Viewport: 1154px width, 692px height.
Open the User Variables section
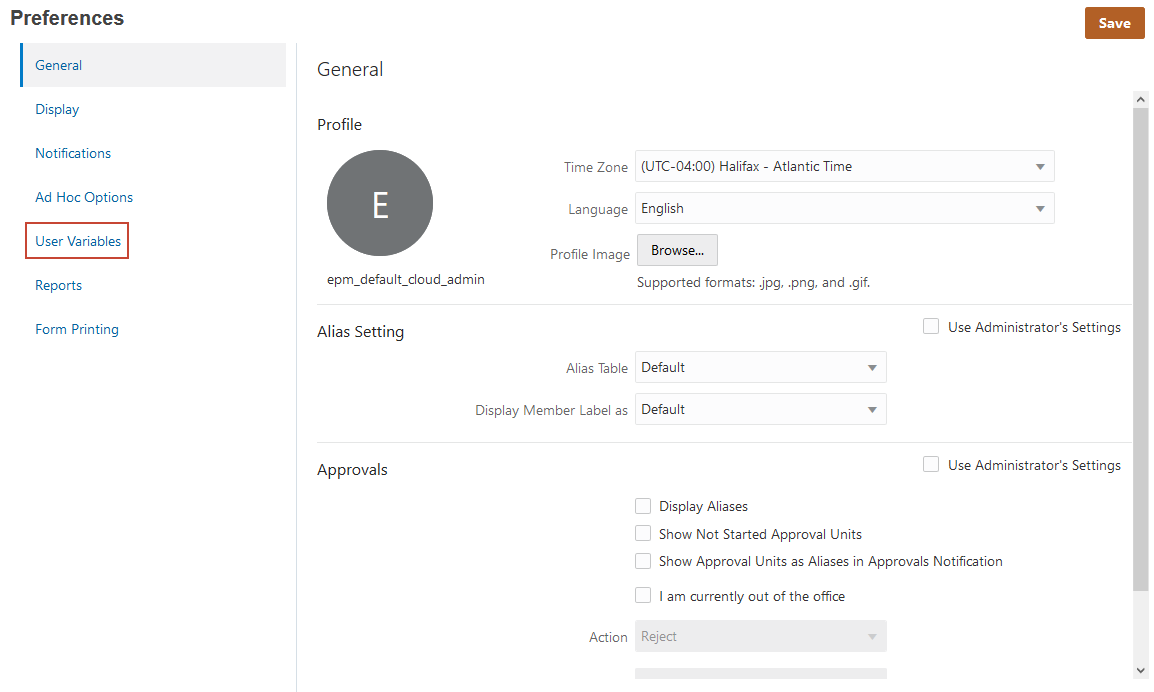click(x=76, y=240)
